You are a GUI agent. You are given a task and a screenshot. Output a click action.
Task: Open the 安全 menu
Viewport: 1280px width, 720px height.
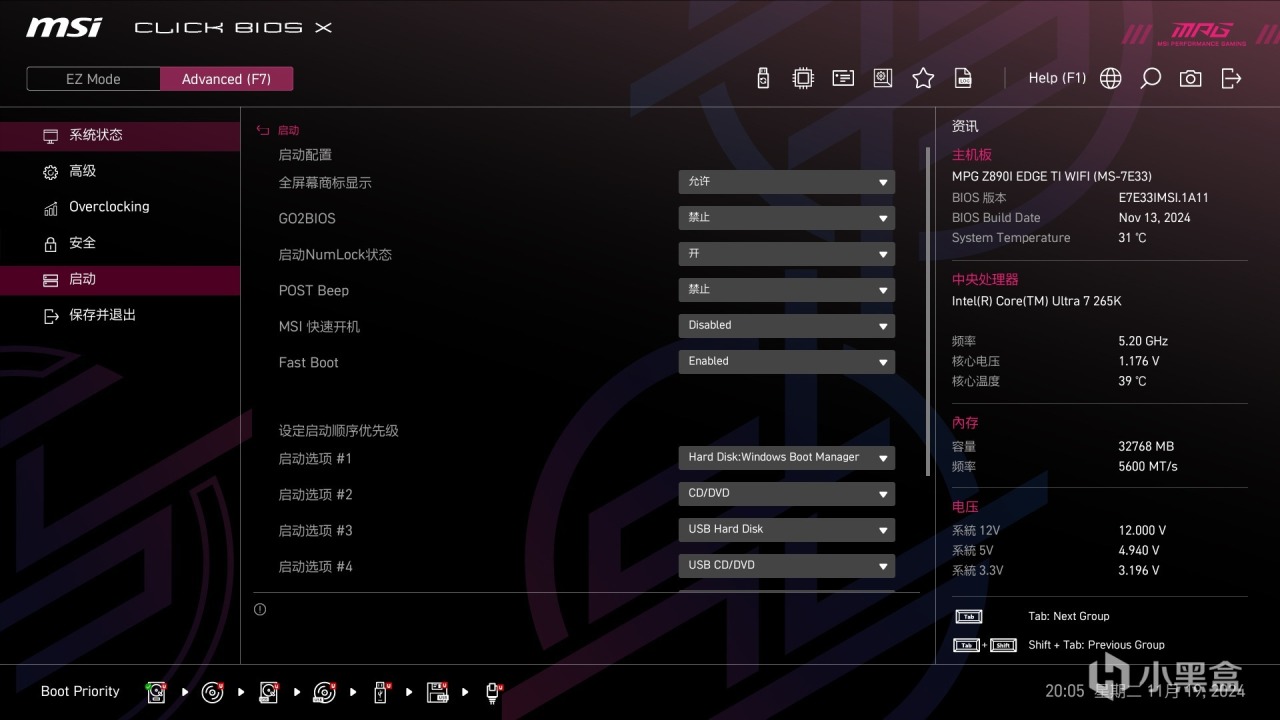120,243
